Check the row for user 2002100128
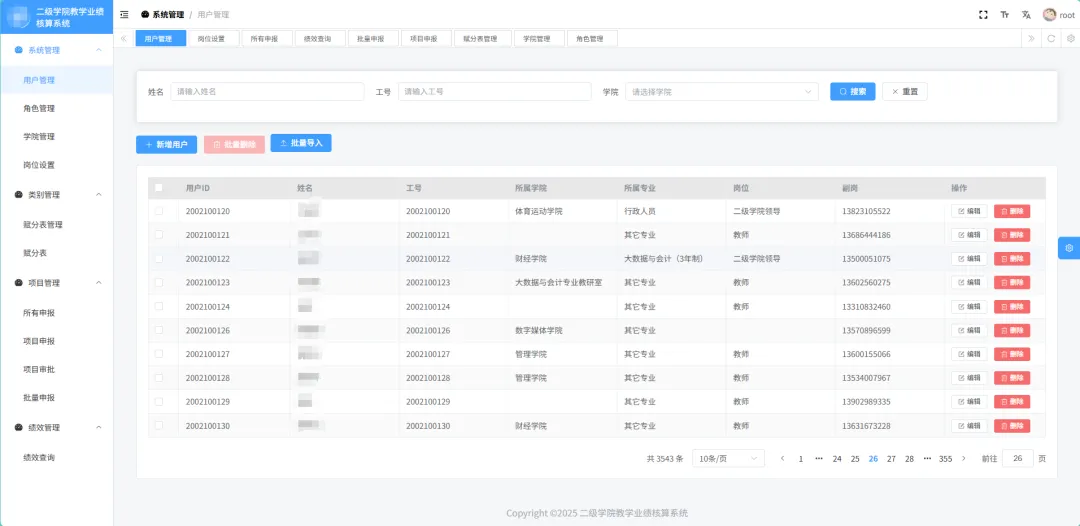1080x526 pixels. pyautogui.click(x=159, y=378)
